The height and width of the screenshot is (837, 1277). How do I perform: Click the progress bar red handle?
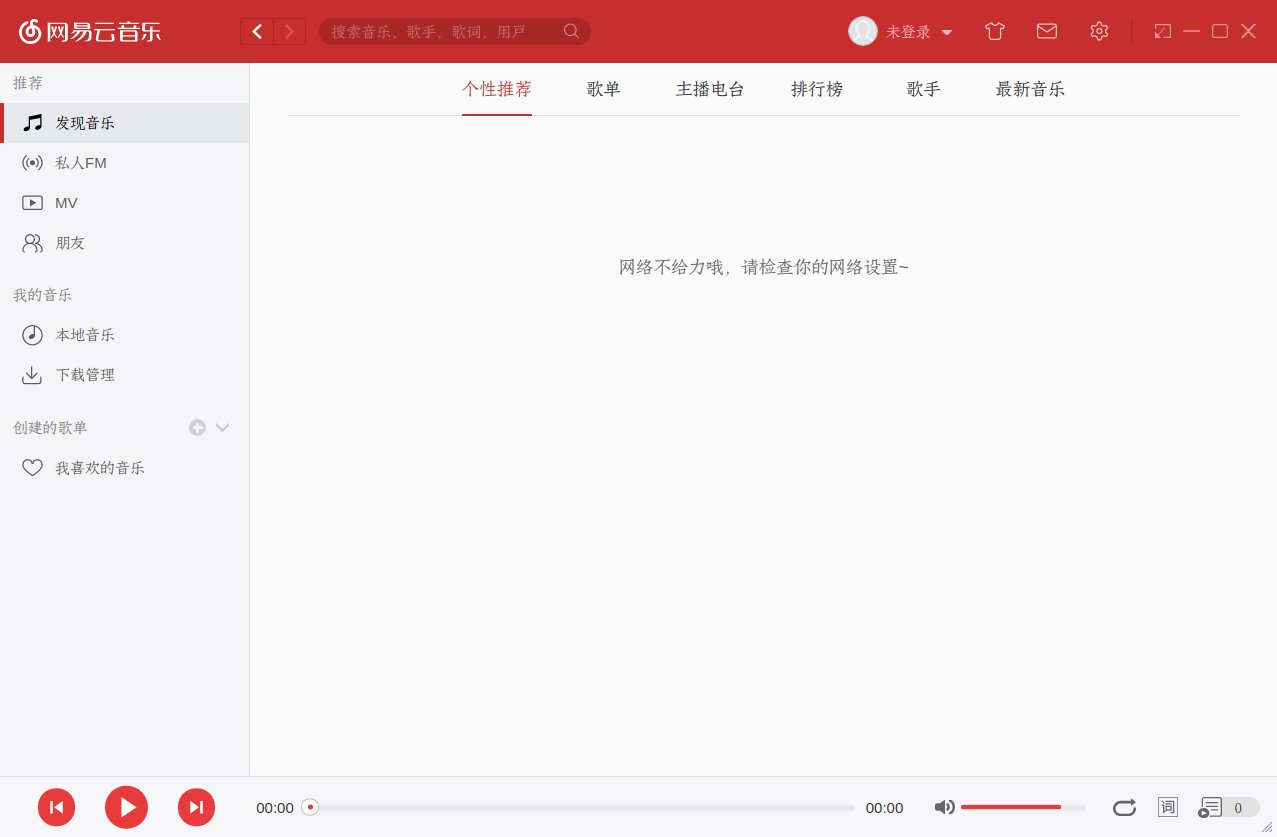point(310,807)
